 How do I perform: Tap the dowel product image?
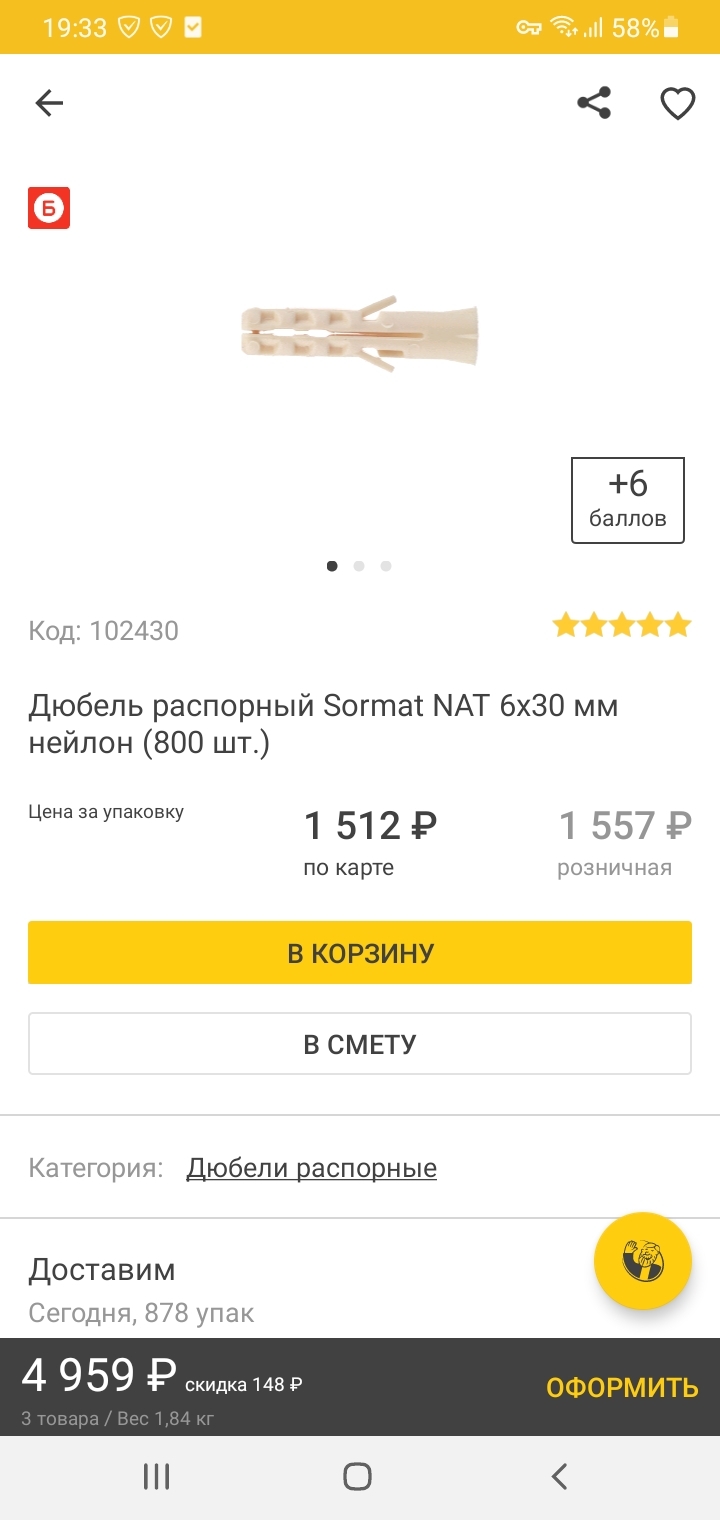click(360, 333)
